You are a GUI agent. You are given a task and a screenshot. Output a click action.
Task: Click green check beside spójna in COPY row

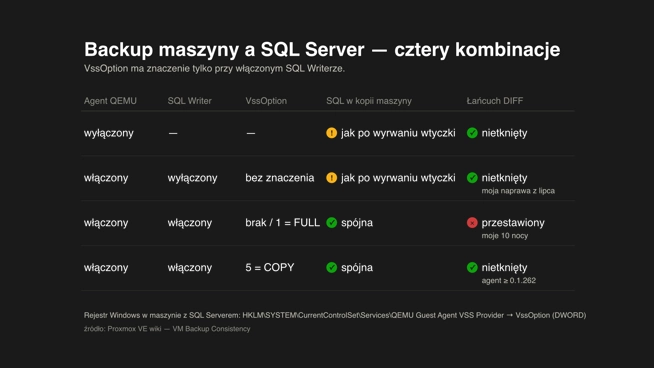tap(332, 267)
